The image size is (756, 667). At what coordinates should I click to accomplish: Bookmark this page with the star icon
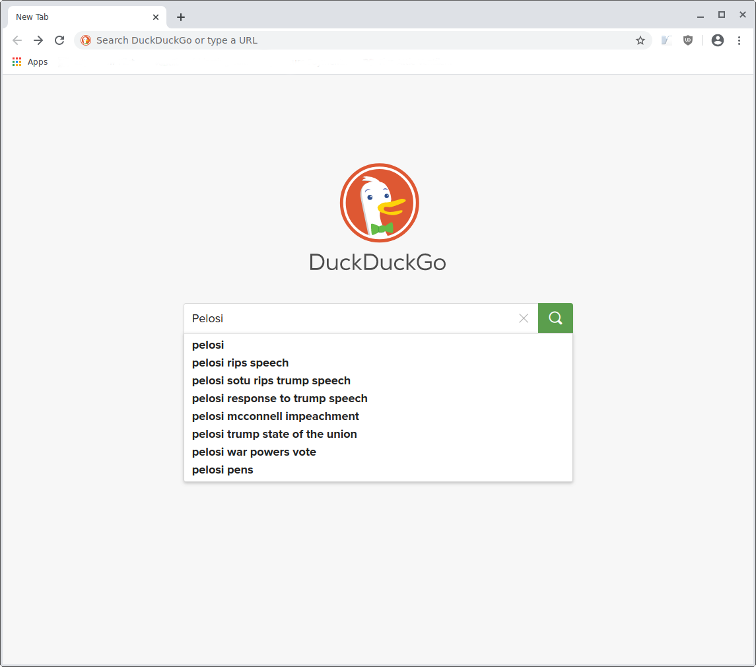[640, 41]
